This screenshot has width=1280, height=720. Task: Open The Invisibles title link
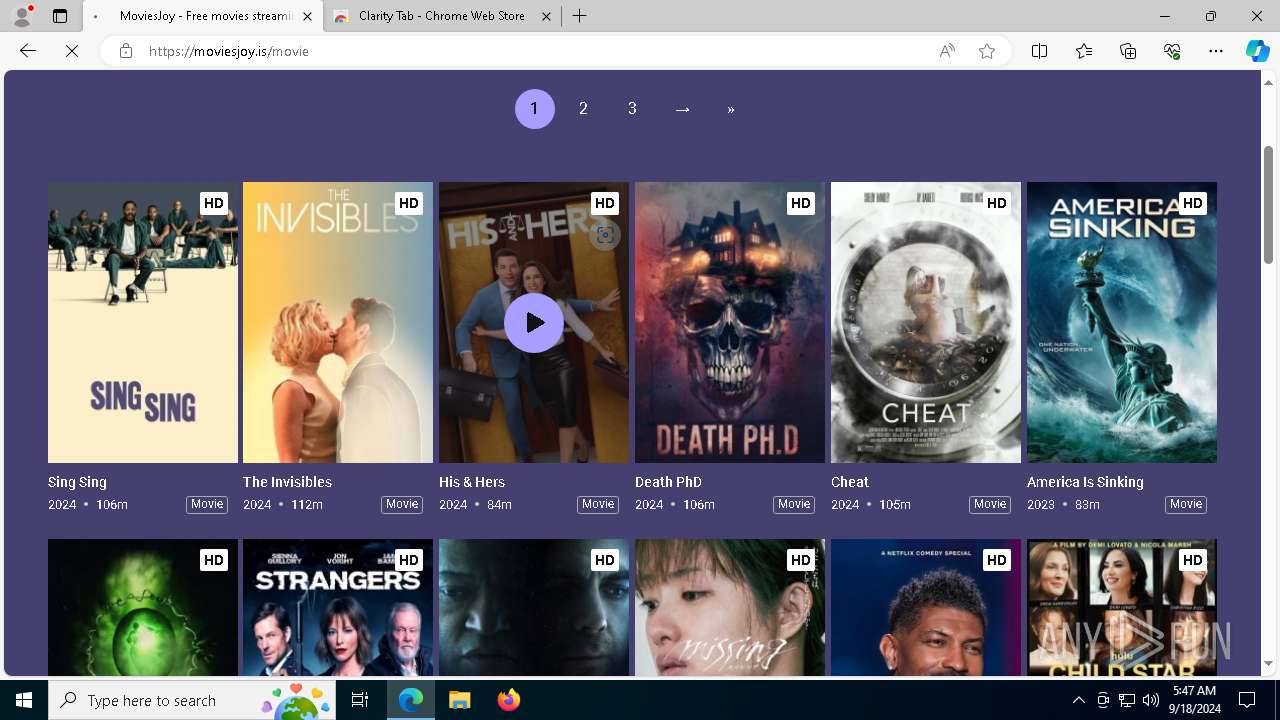pos(287,482)
